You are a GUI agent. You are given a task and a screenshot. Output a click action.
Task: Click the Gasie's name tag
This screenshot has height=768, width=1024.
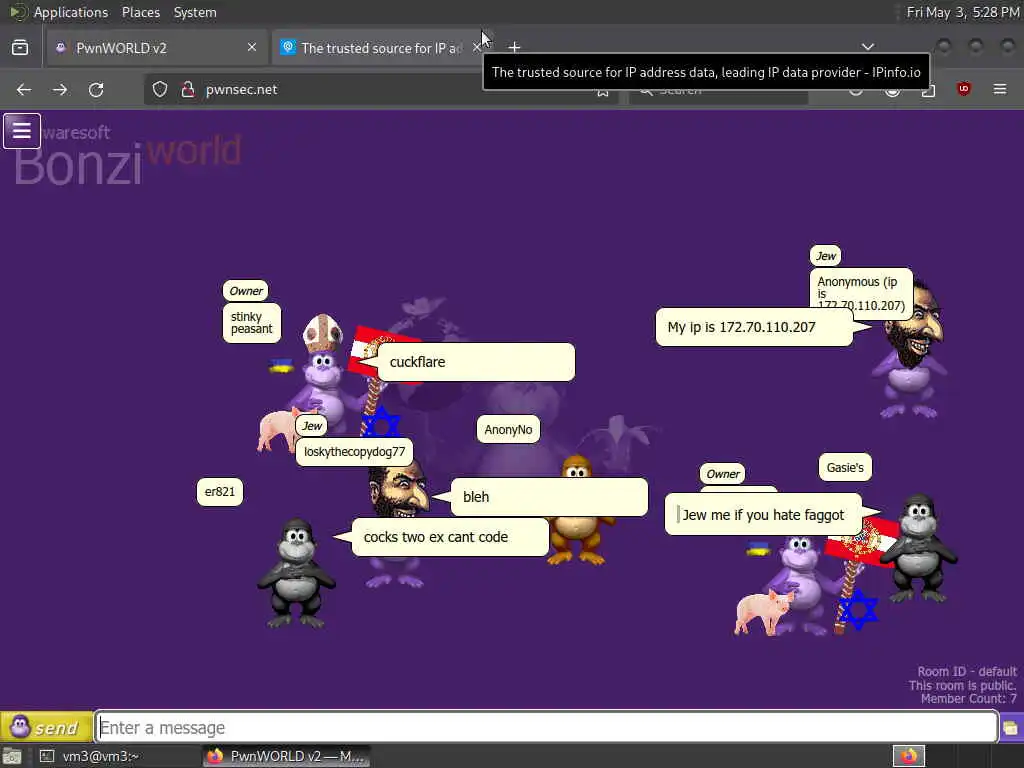845,468
